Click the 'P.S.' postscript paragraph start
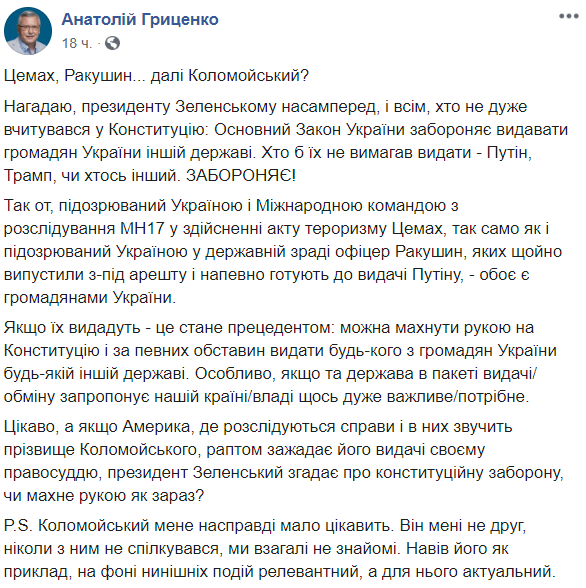Viewport: 586px width, 588px height. [18, 526]
